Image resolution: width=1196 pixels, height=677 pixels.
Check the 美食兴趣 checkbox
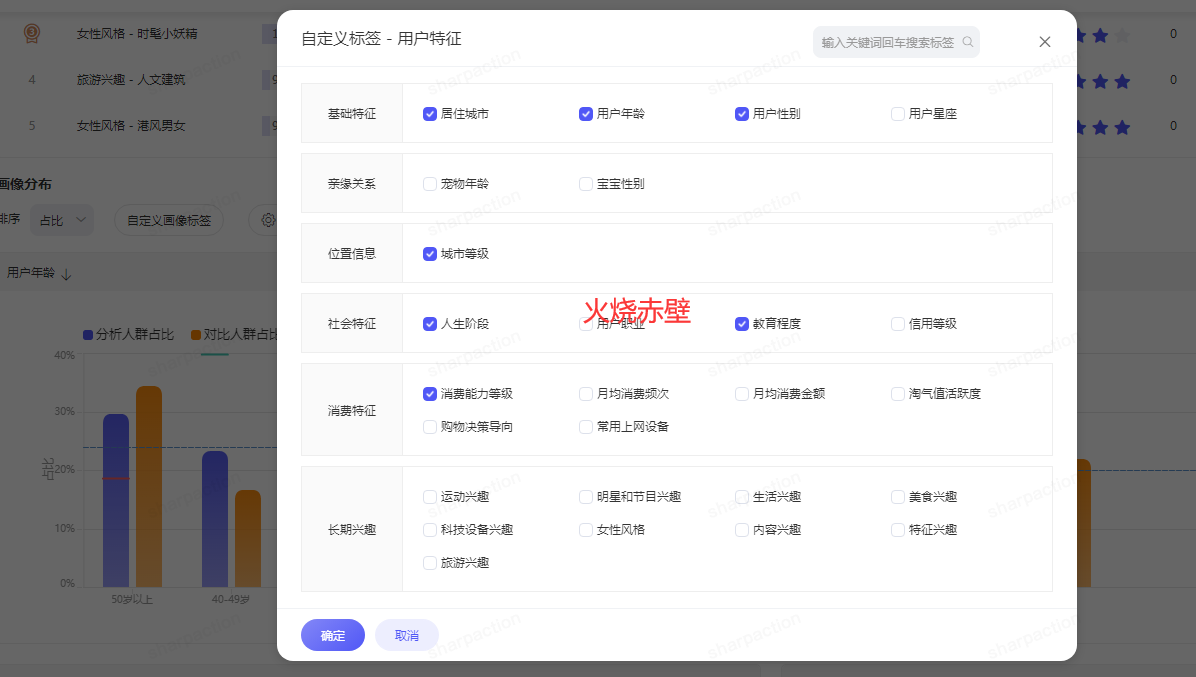[x=898, y=497]
